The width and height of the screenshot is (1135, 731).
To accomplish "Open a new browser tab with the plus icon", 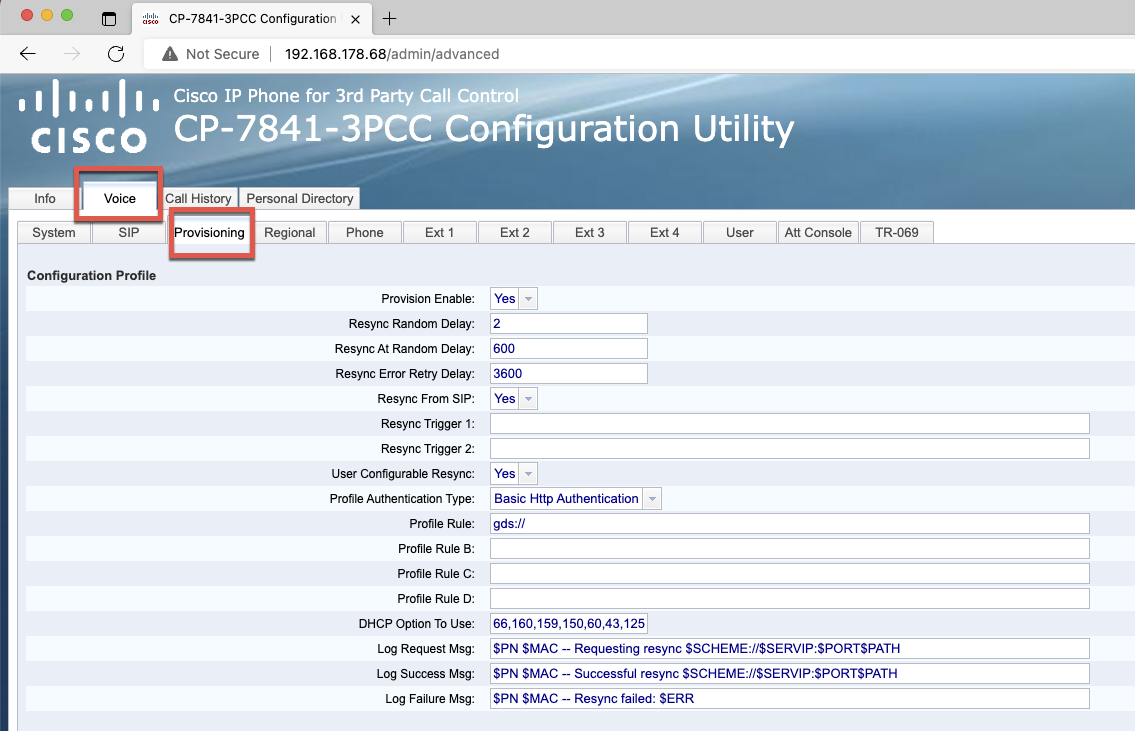I will (389, 17).
